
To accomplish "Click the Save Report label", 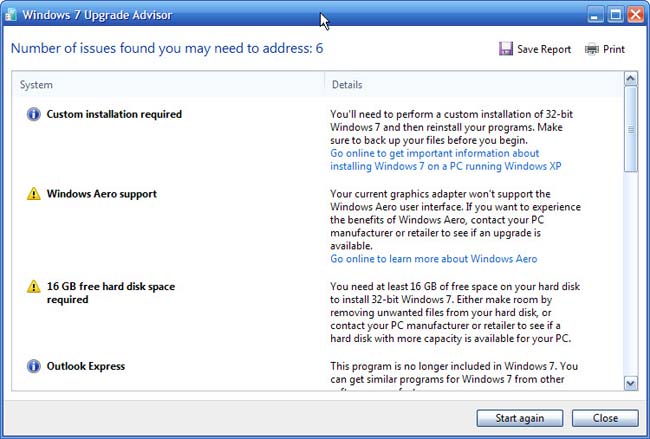I will (544, 49).
